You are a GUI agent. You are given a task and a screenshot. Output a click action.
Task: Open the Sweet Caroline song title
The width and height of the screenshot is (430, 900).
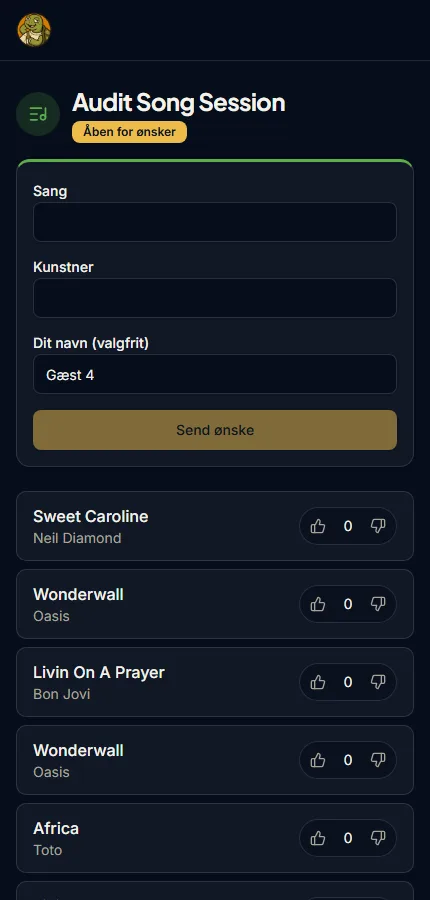coord(91,516)
